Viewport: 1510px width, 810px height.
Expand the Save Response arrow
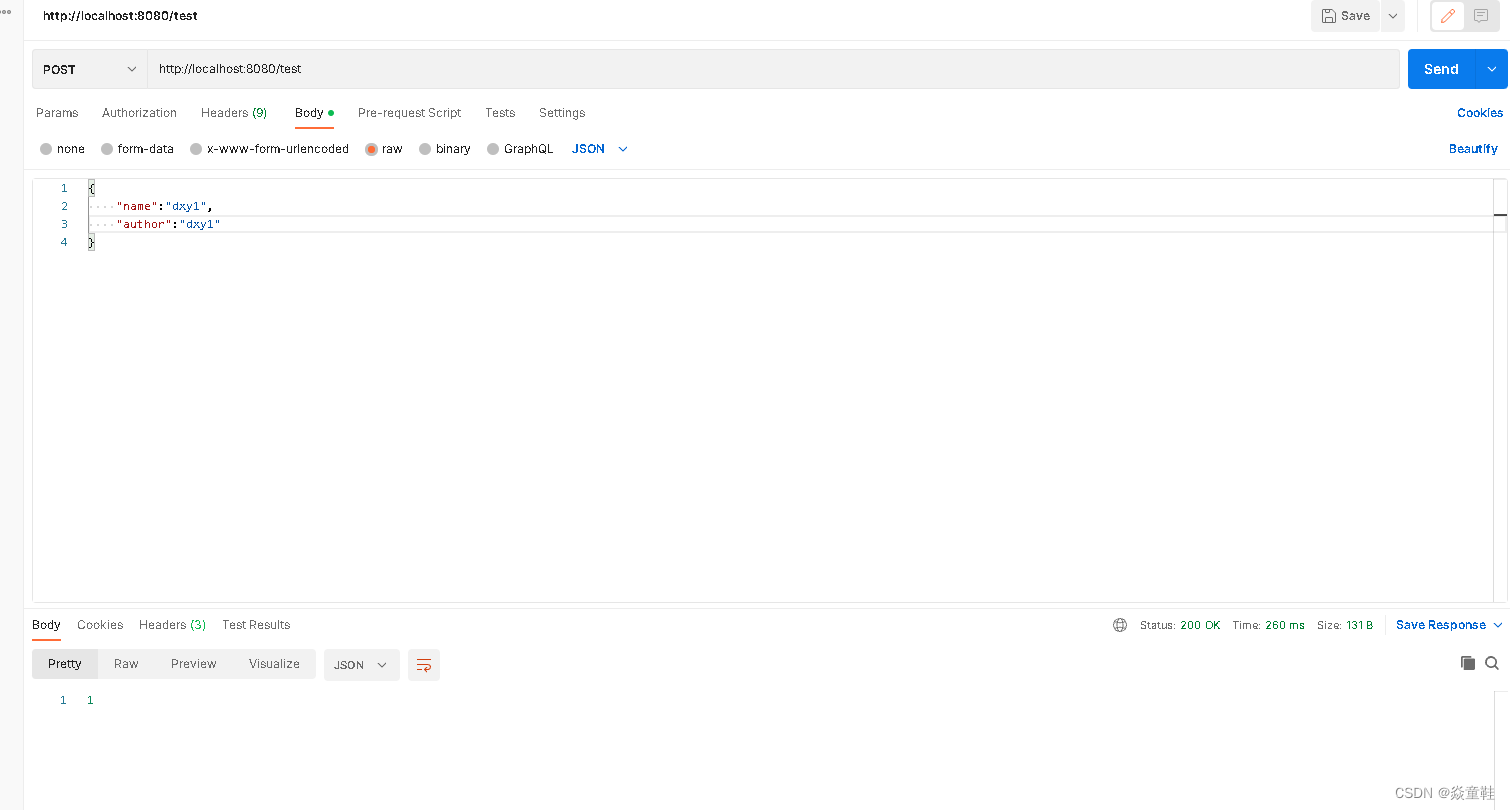point(1498,625)
